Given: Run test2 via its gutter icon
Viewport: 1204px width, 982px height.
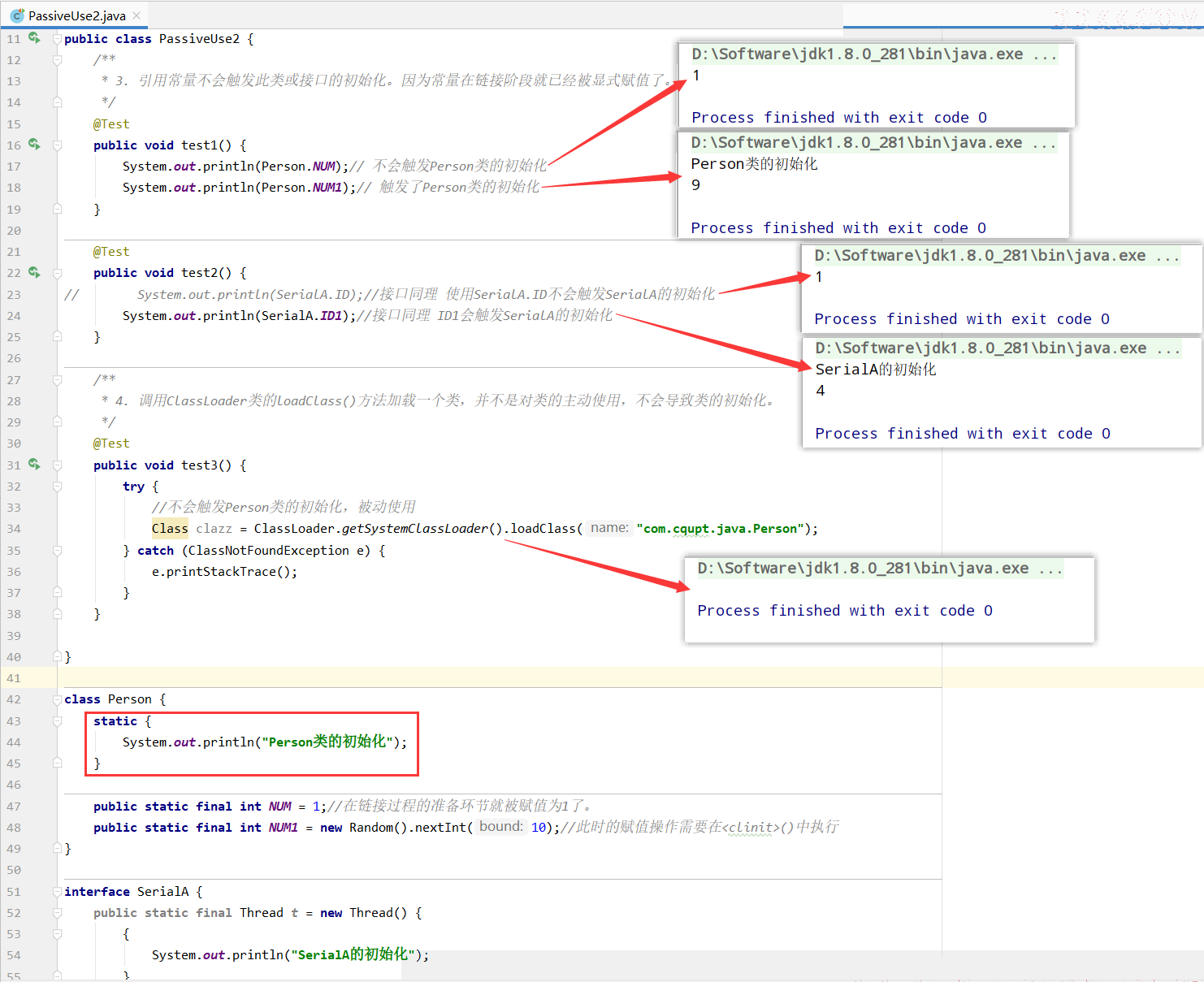Looking at the screenshot, I should (34, 273).
